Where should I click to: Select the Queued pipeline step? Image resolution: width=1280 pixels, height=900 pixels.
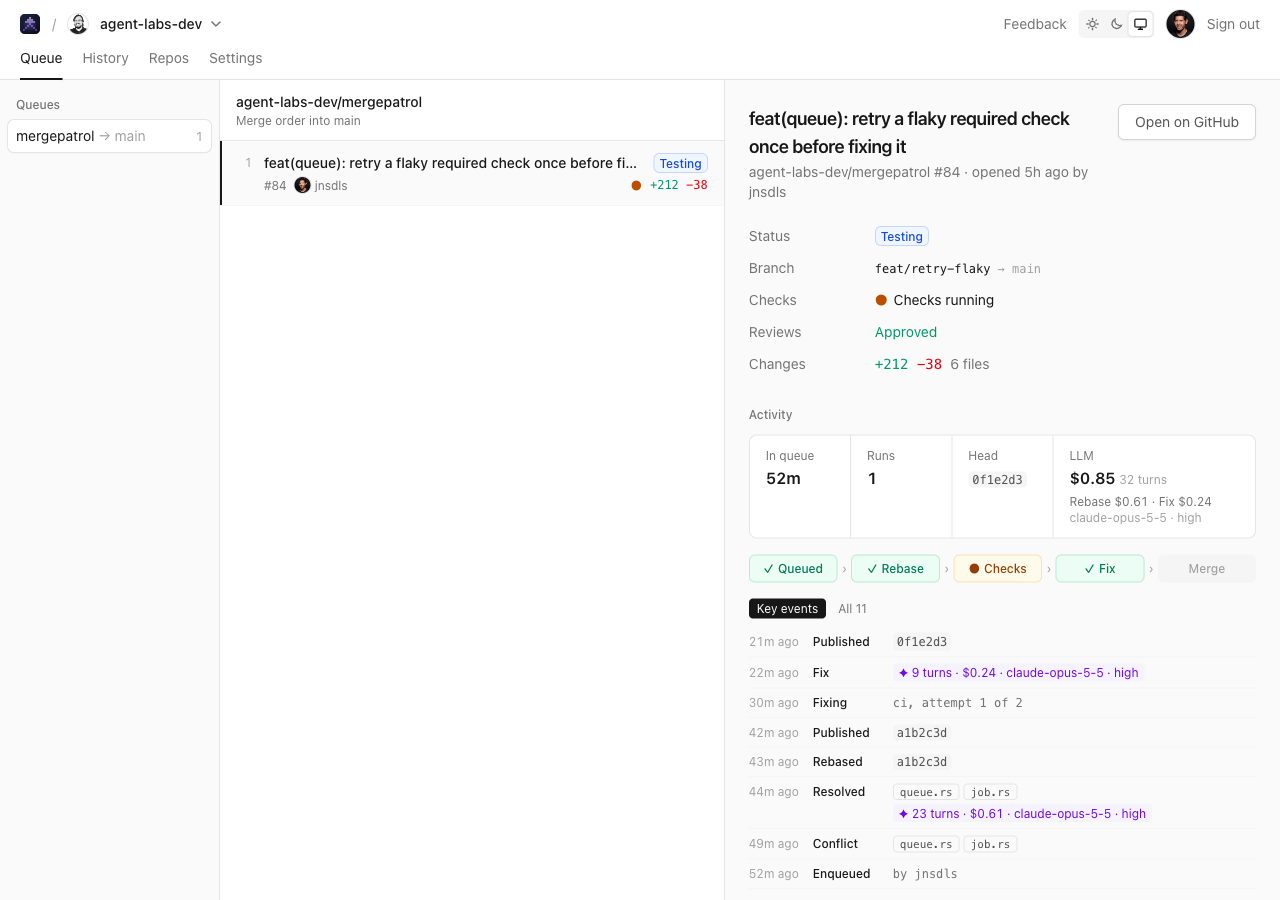coord(793,568)
